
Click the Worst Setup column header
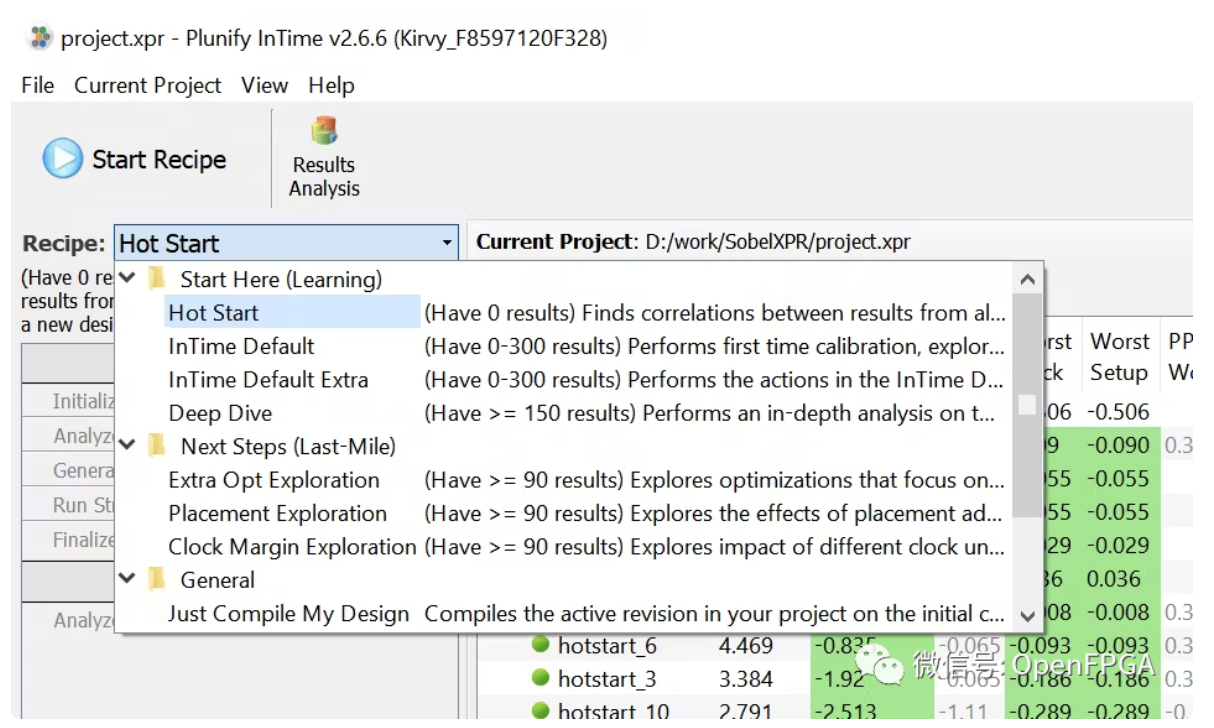pyautogui.click(x=1119, y=356)
